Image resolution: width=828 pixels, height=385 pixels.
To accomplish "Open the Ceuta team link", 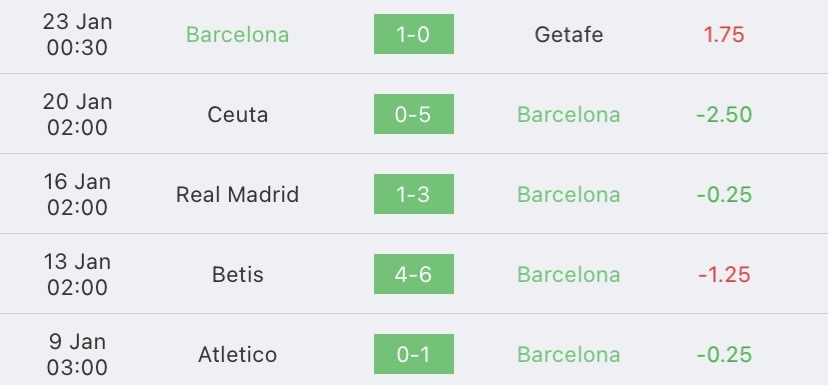I will click(x=238, y=115).
